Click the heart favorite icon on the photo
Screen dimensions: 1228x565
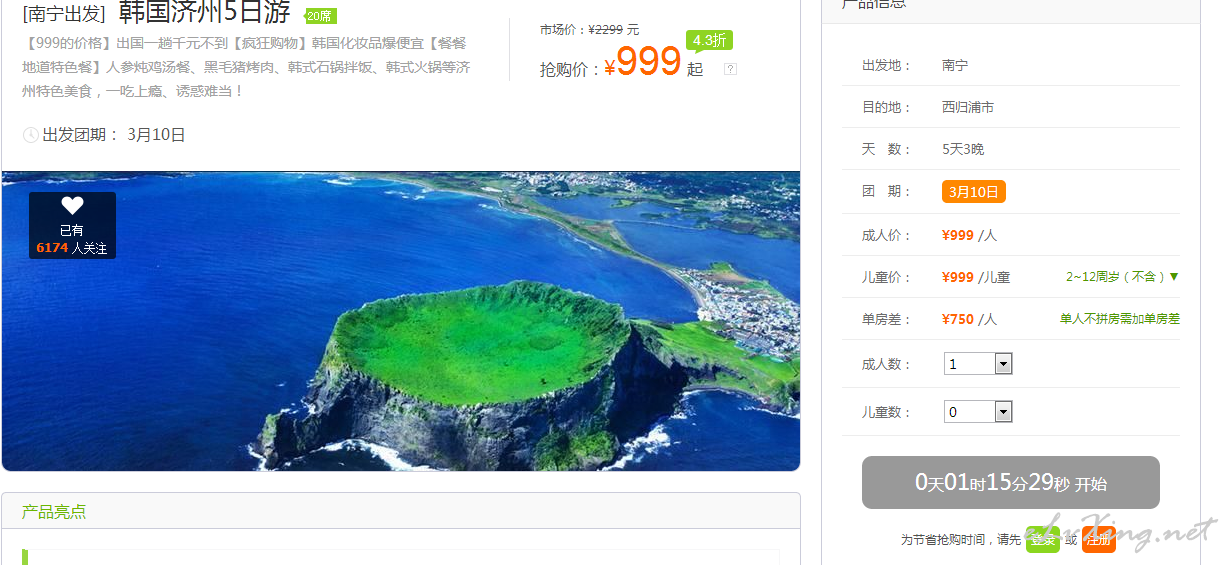(x=72, y=206)
